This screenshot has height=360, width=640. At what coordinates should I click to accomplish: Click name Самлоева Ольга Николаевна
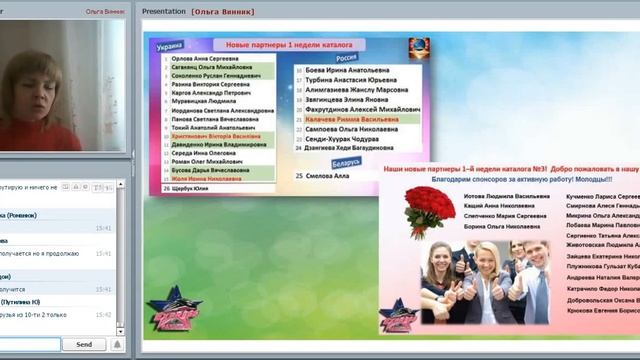point(351,129)
